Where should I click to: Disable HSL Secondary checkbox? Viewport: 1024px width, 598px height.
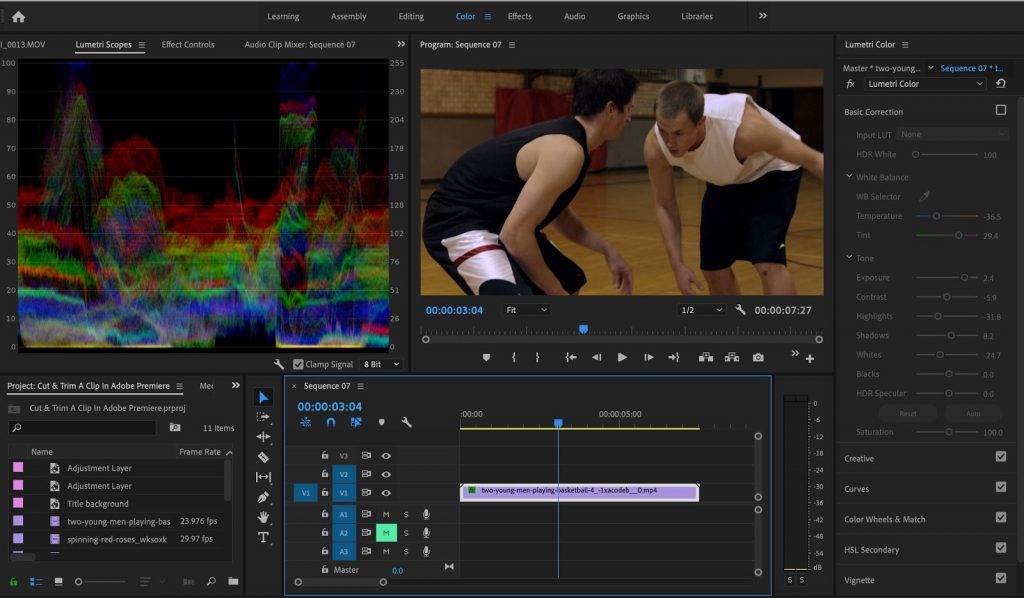click(x=1000, y=548)
